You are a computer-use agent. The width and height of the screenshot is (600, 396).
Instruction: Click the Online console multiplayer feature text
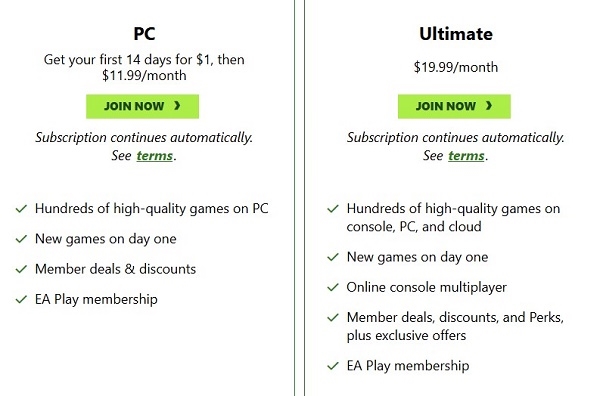(x=427, y=287)
